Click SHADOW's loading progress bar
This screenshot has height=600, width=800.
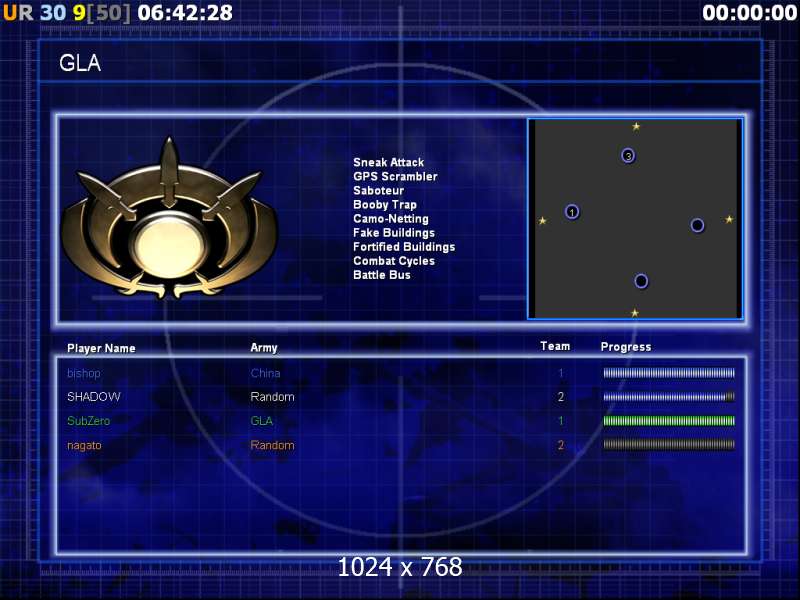click(x=669, y=396)
